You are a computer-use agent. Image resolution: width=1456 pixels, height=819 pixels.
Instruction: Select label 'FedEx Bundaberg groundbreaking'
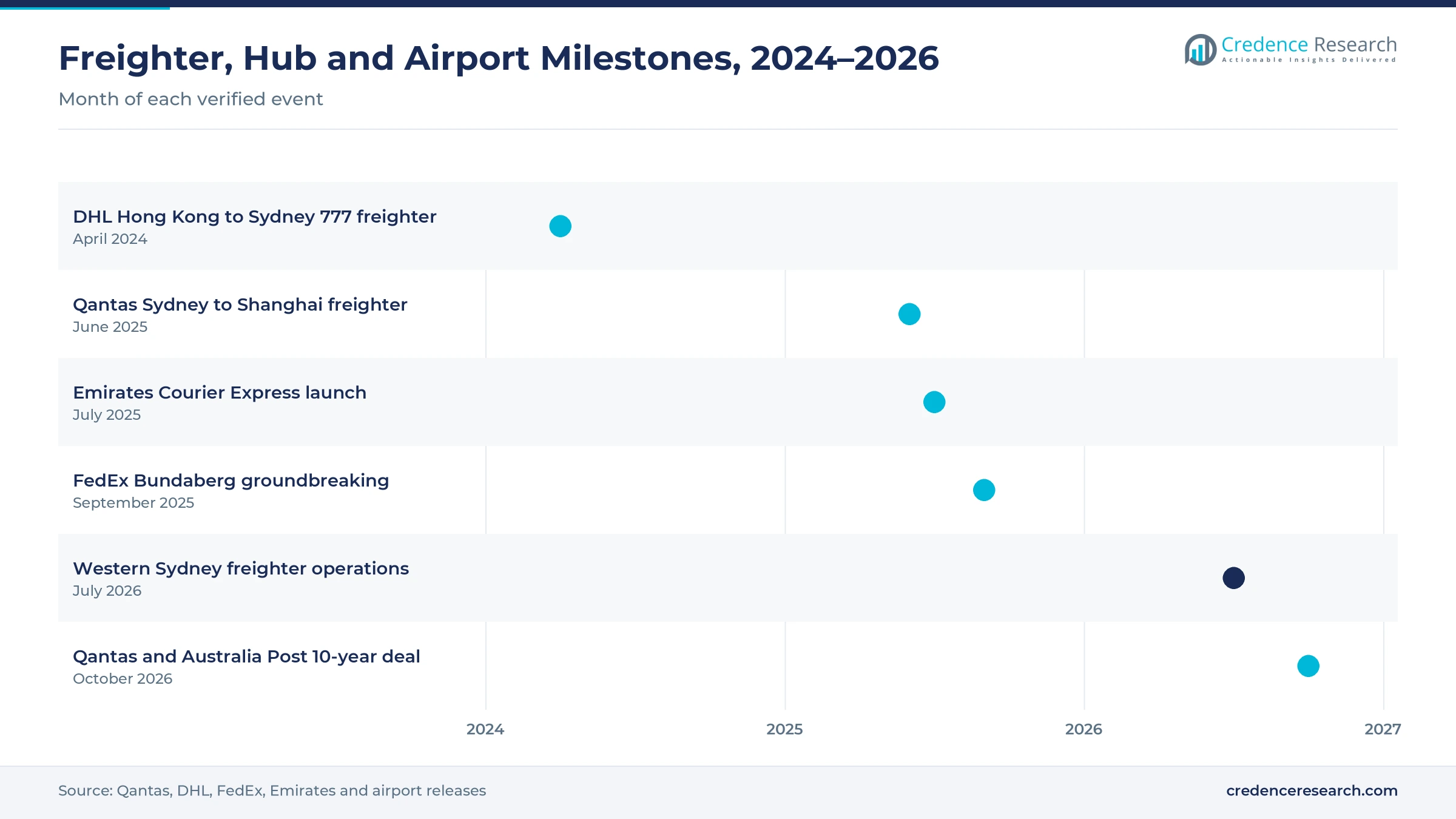pos(231,480)
